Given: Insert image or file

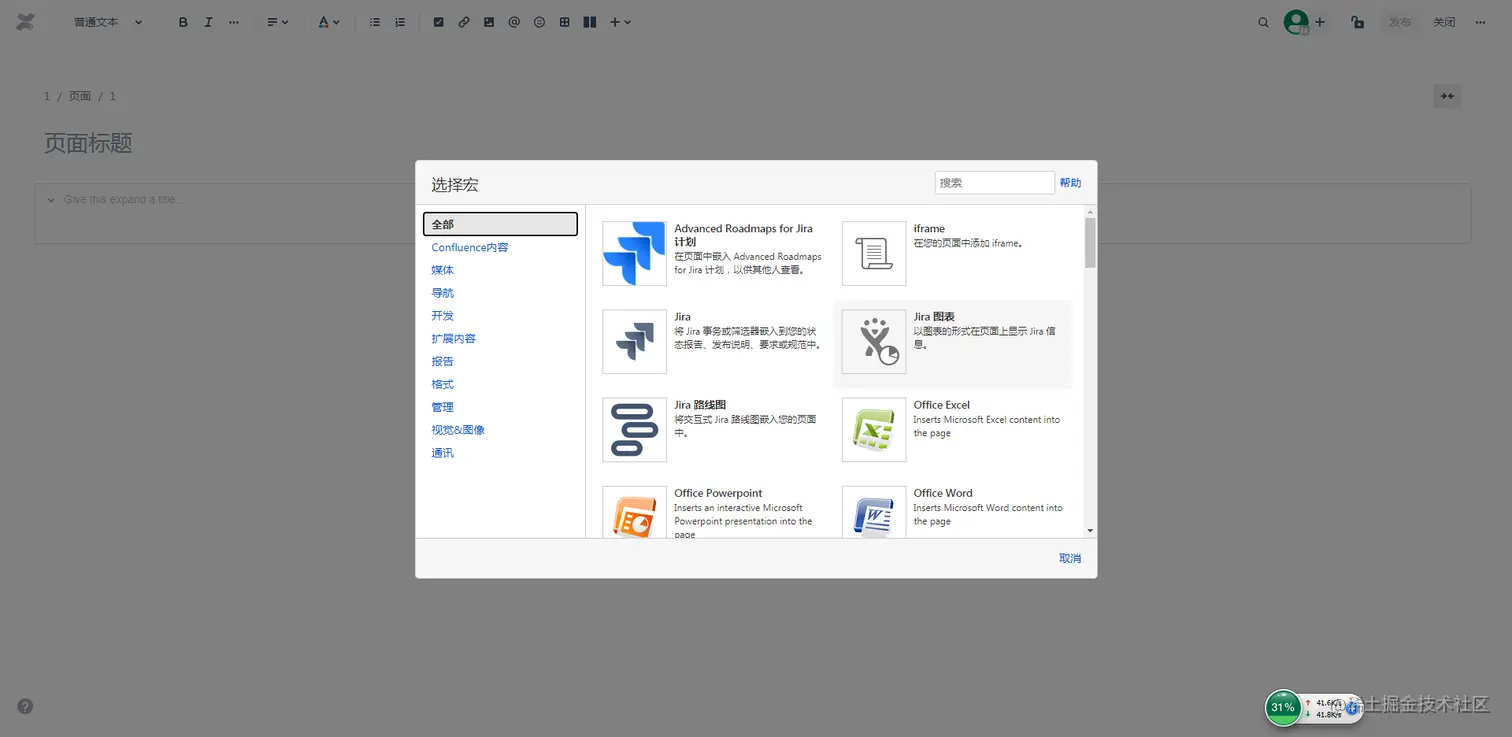Looking at the screenshot, I should (489, 22).
